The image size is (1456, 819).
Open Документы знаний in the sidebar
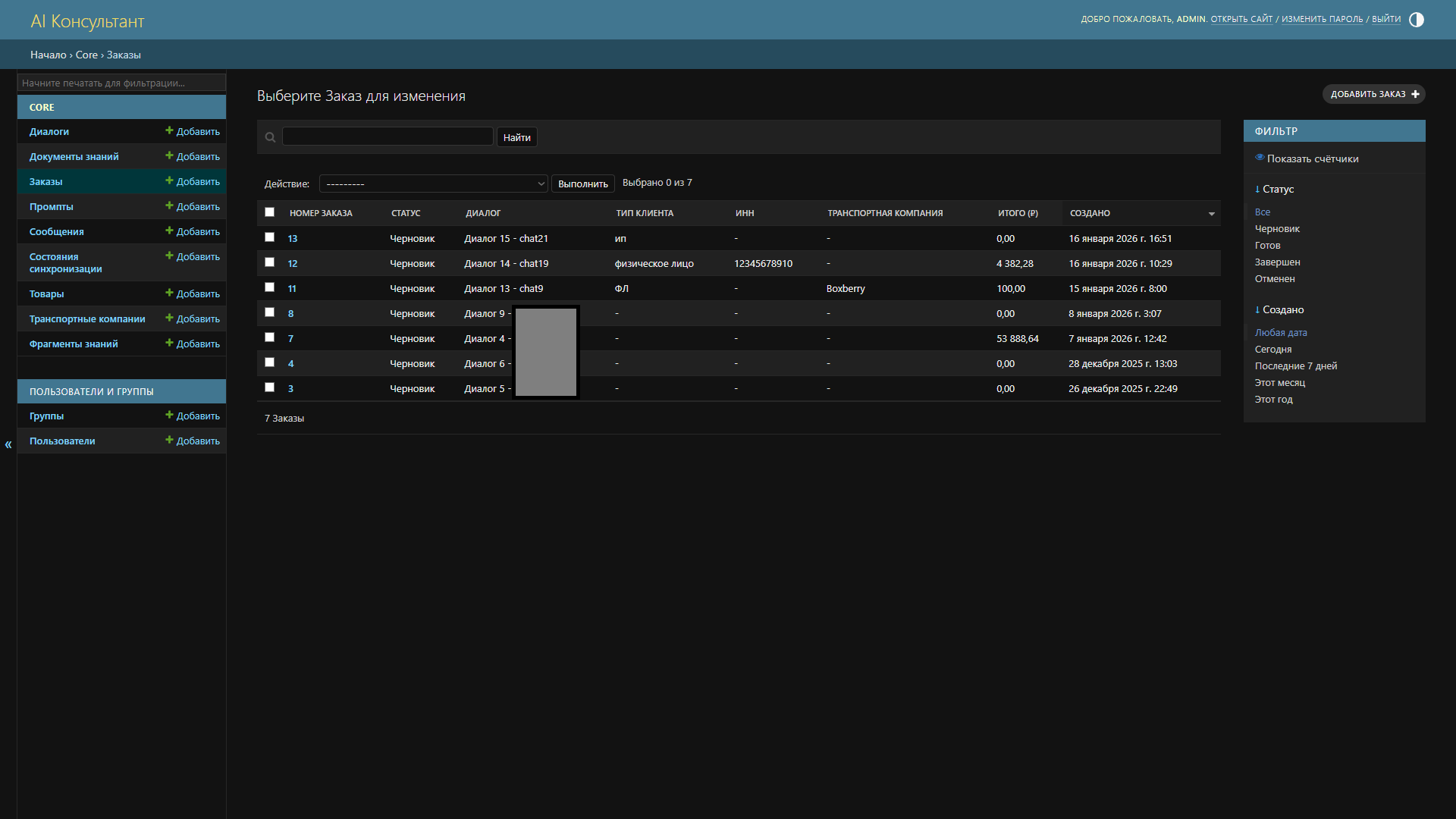74,156
